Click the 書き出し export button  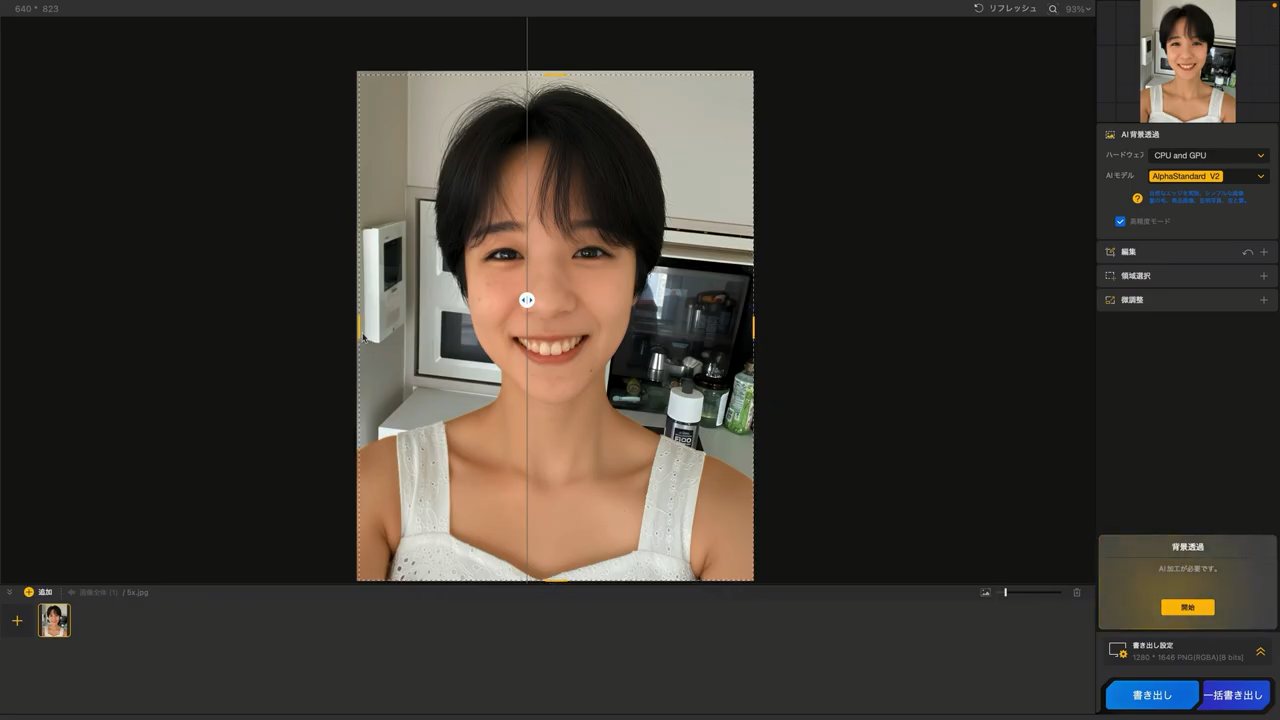coord(1152,695)
